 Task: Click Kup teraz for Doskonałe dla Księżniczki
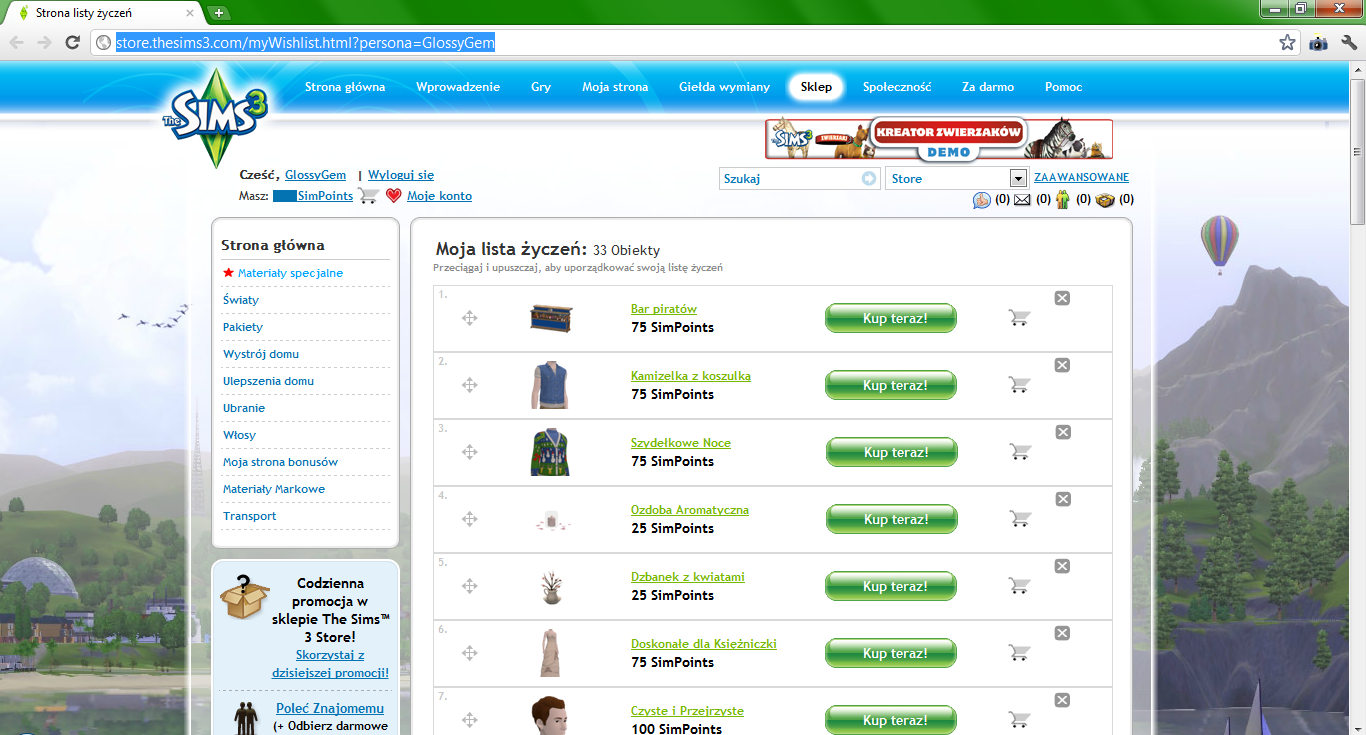click(891, 653)
